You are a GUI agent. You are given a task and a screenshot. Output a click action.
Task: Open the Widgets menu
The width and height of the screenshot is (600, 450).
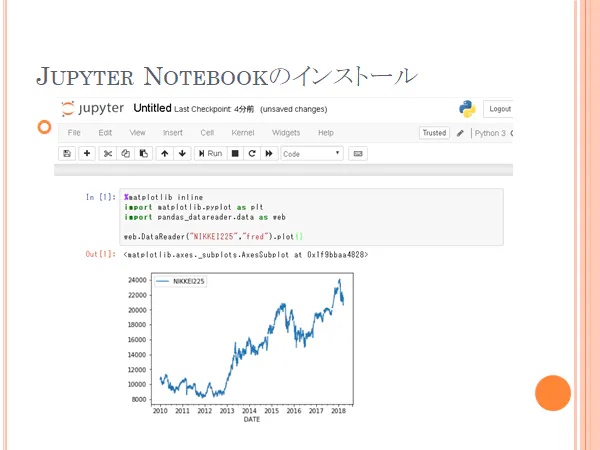(x=286, y=133)
